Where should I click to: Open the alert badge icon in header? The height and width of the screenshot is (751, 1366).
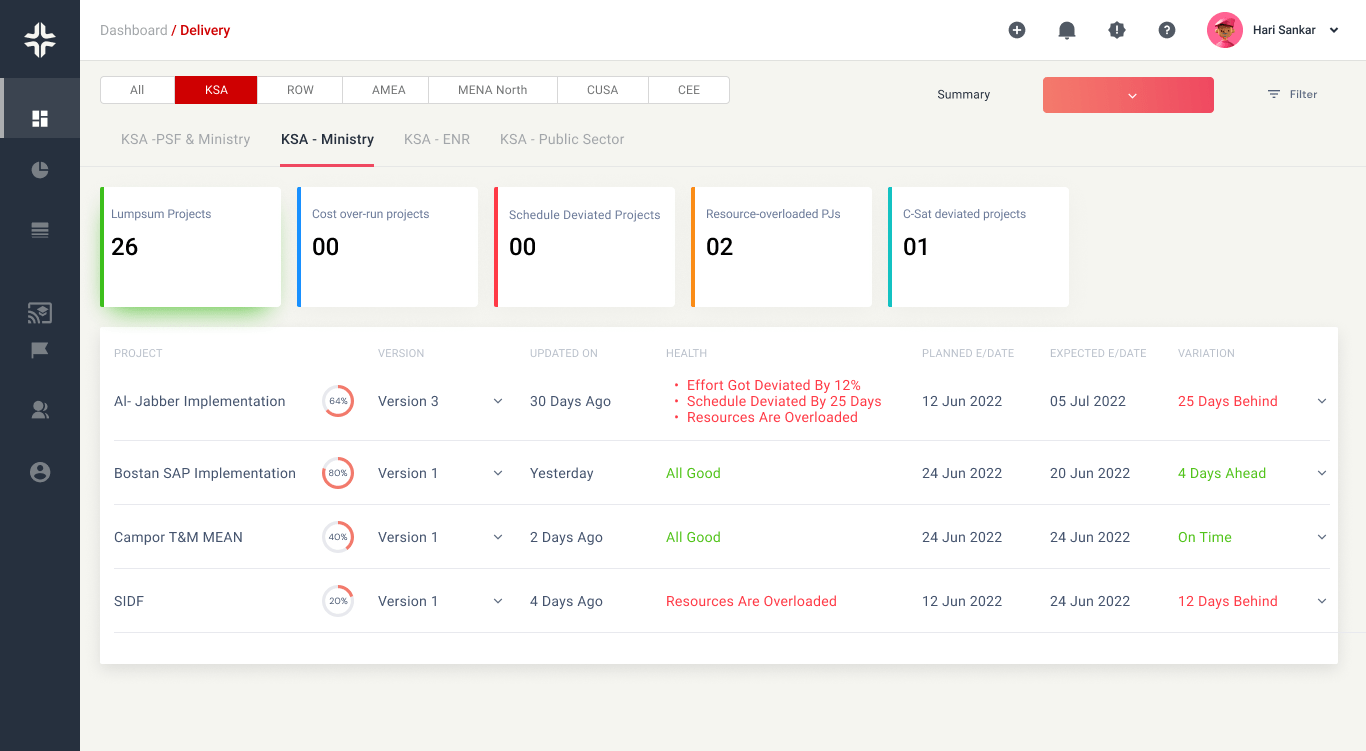tap(1117, 30)
